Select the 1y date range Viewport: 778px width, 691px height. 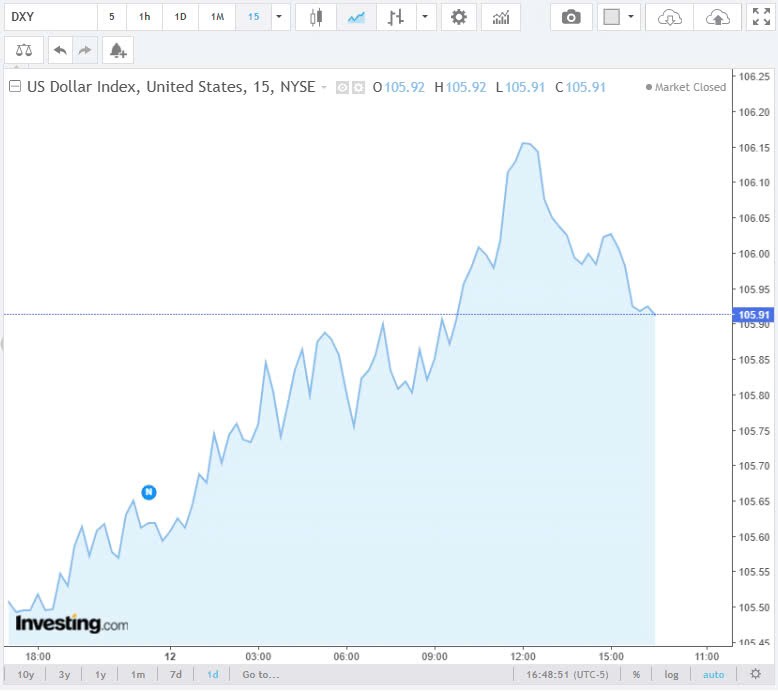[101, 675]
